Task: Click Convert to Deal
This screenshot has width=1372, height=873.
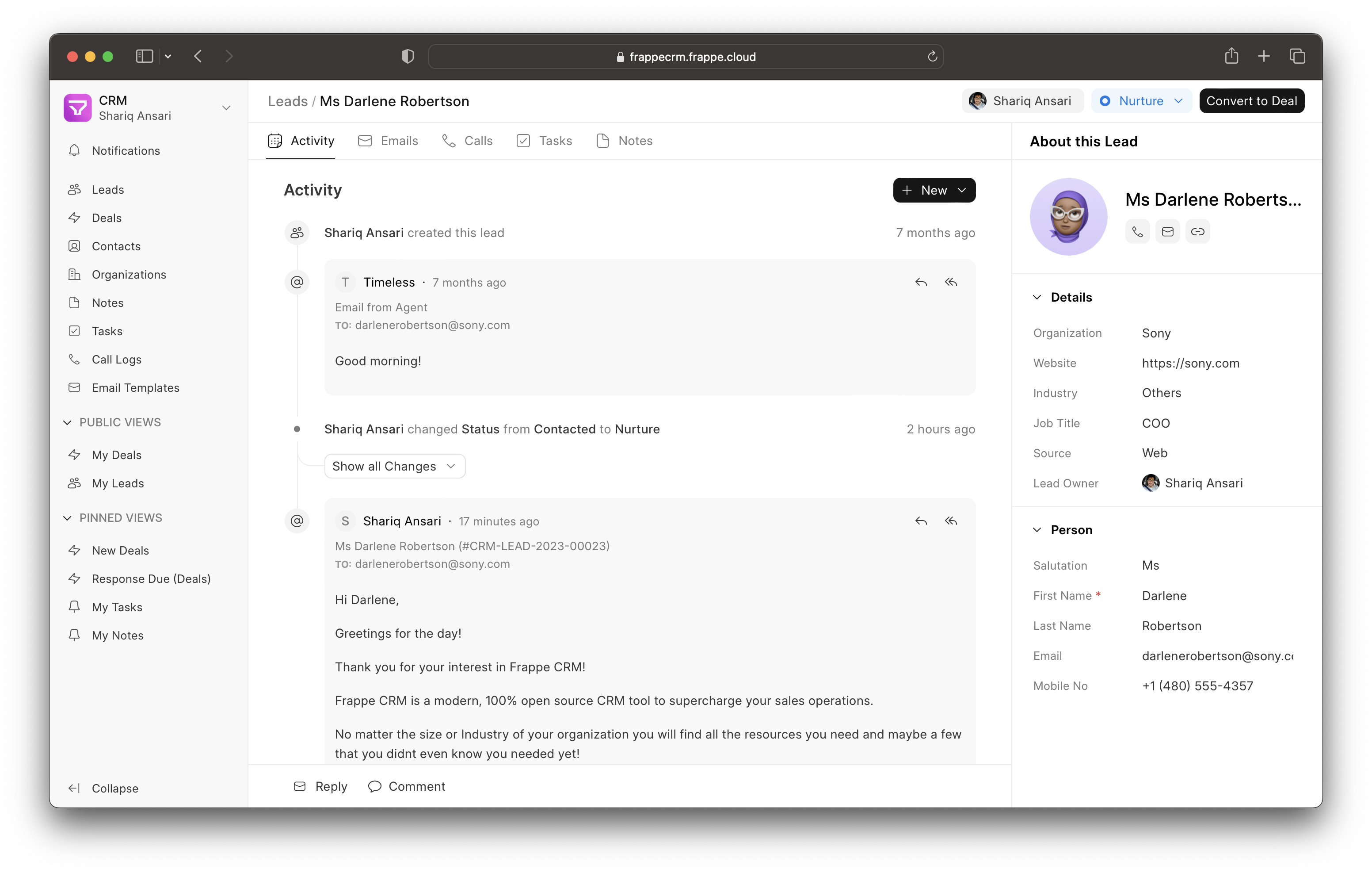Action: pos(1251,100)
